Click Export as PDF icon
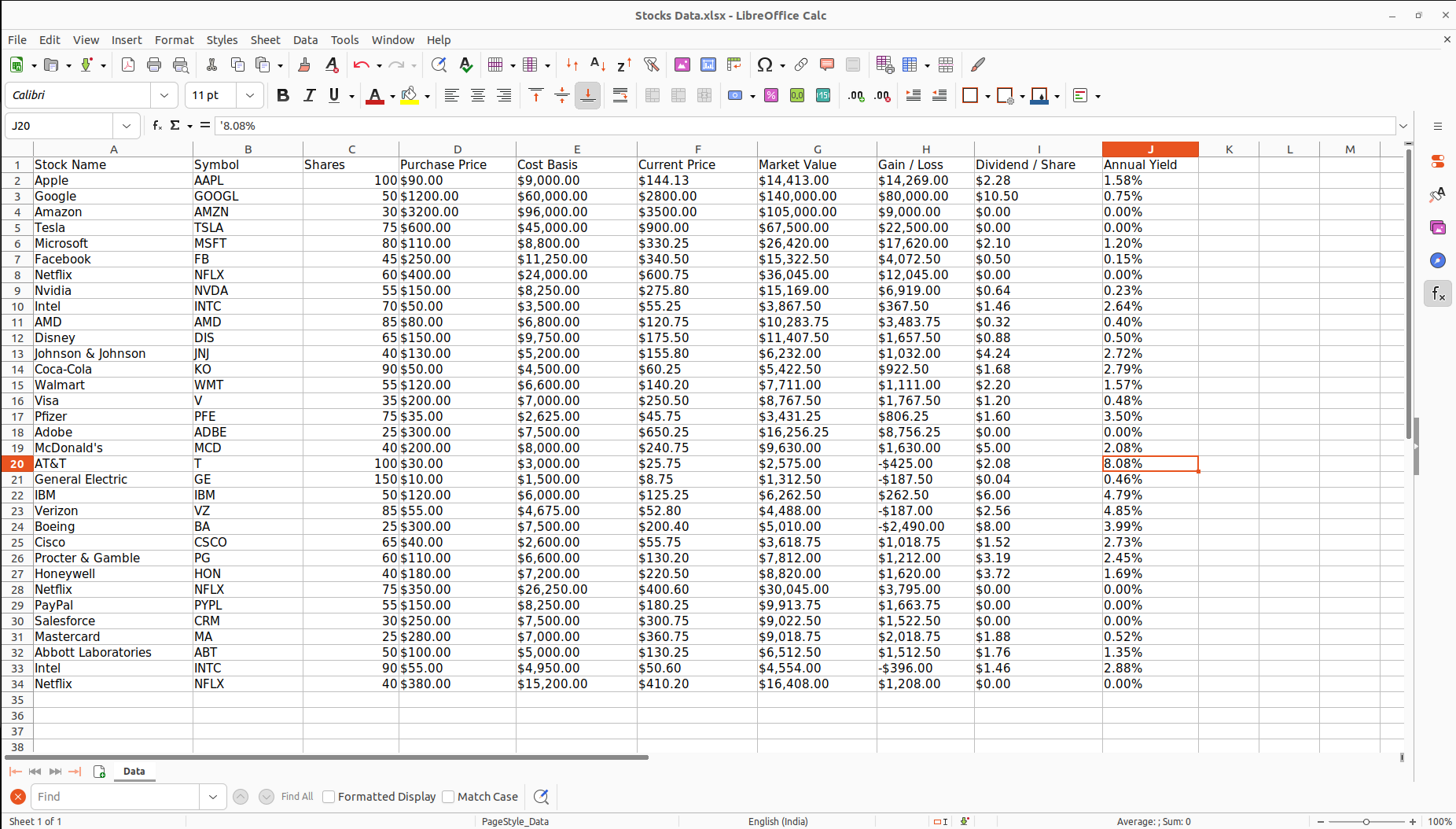 [x=128, y=64]
